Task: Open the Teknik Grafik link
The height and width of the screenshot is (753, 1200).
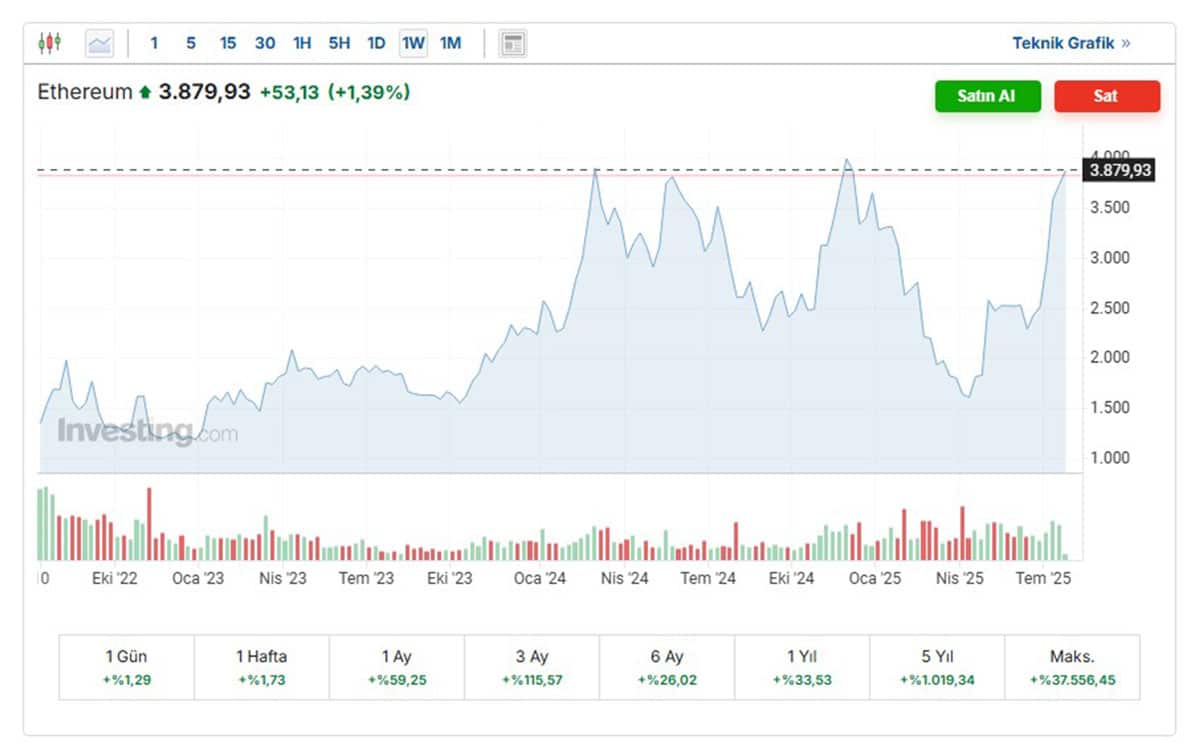Action: pyautogui.click(x=1071, y=43)
